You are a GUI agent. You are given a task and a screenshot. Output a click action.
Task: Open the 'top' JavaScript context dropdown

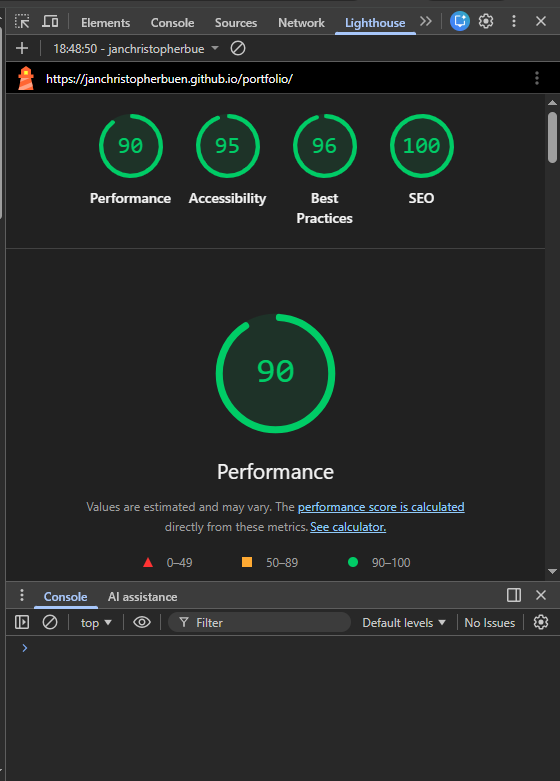[x=96, y=623]
